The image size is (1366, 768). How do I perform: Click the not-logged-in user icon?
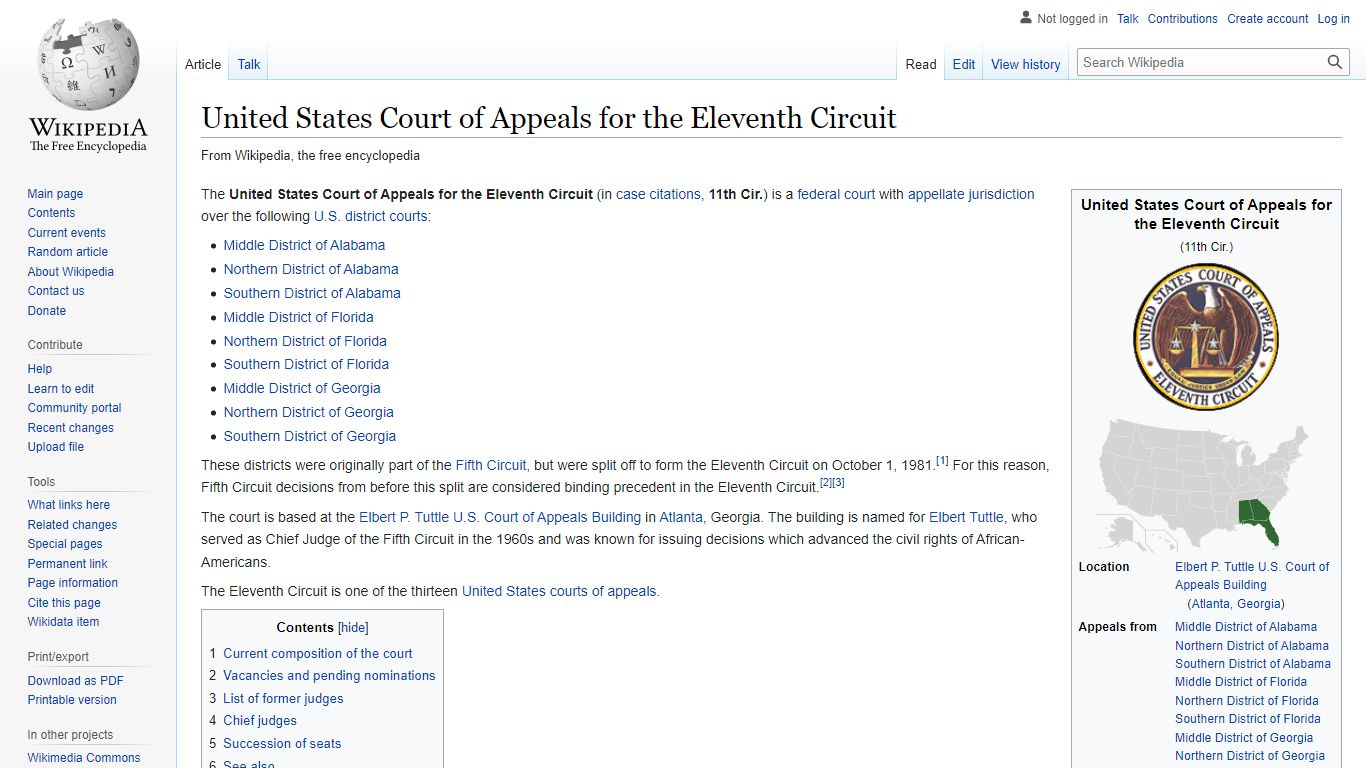point(1025,18)
